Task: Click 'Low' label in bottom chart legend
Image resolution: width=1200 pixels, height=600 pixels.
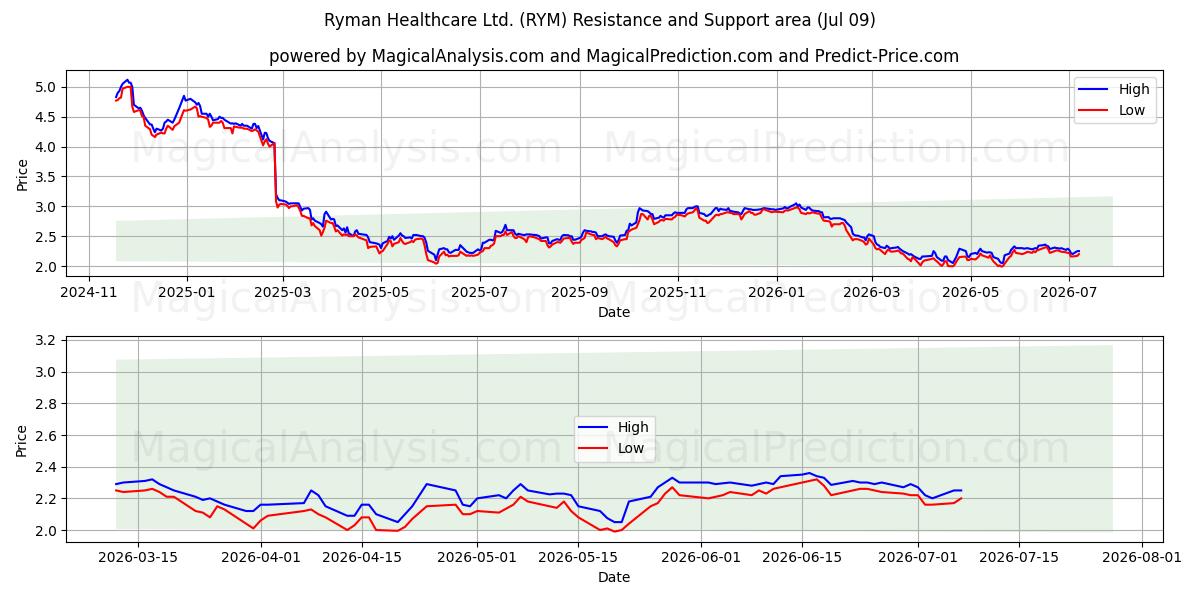Action: [x=631, y=448]
